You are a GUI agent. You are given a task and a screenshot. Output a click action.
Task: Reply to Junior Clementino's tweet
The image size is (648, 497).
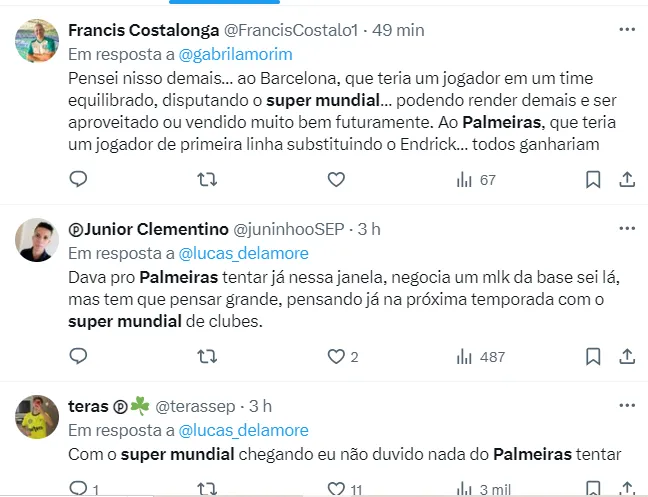79,356
